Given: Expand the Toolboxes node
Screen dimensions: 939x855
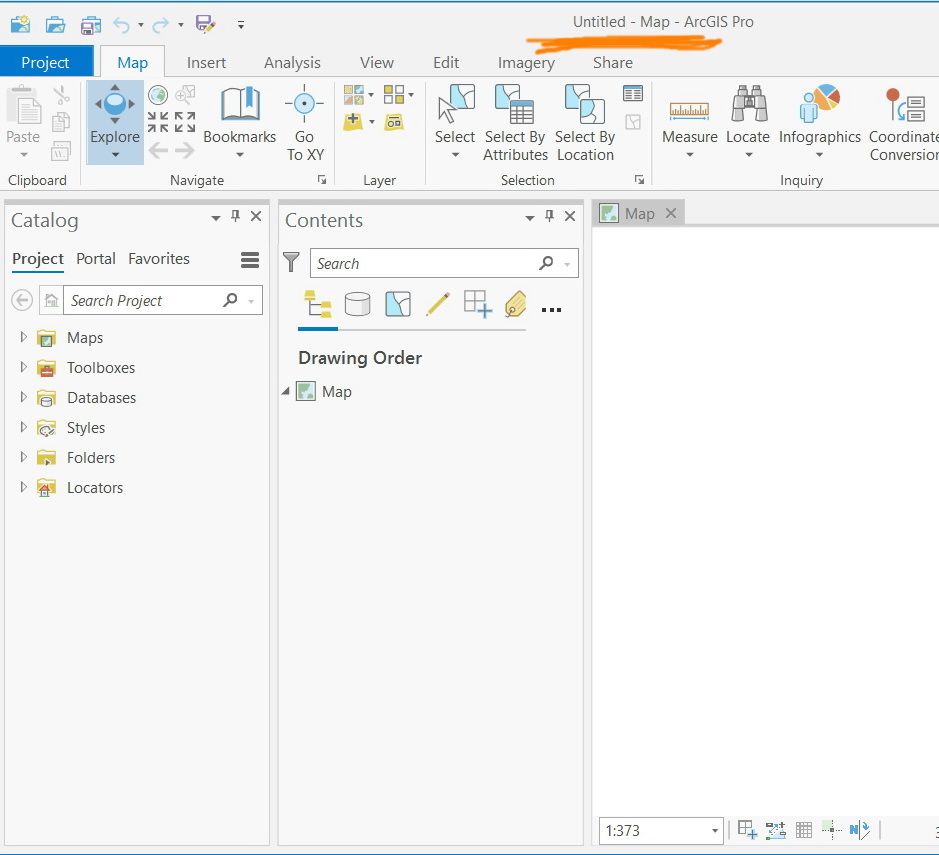Looking at the screenshot, I should [x=23, y=367].
